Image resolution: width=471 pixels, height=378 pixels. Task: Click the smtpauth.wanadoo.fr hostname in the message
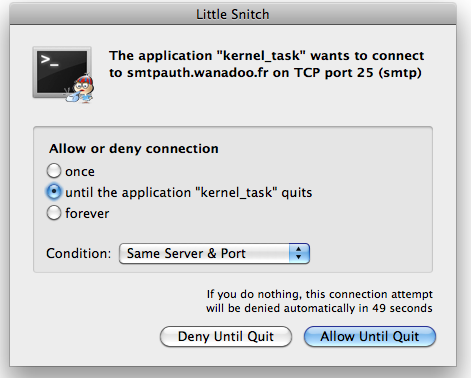click(x=198, y=73)
